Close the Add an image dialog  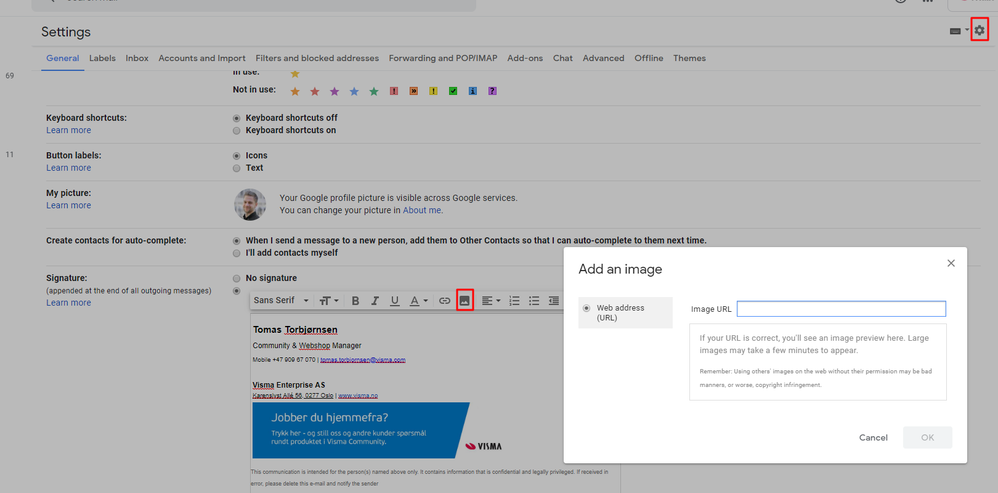point(951,263)
